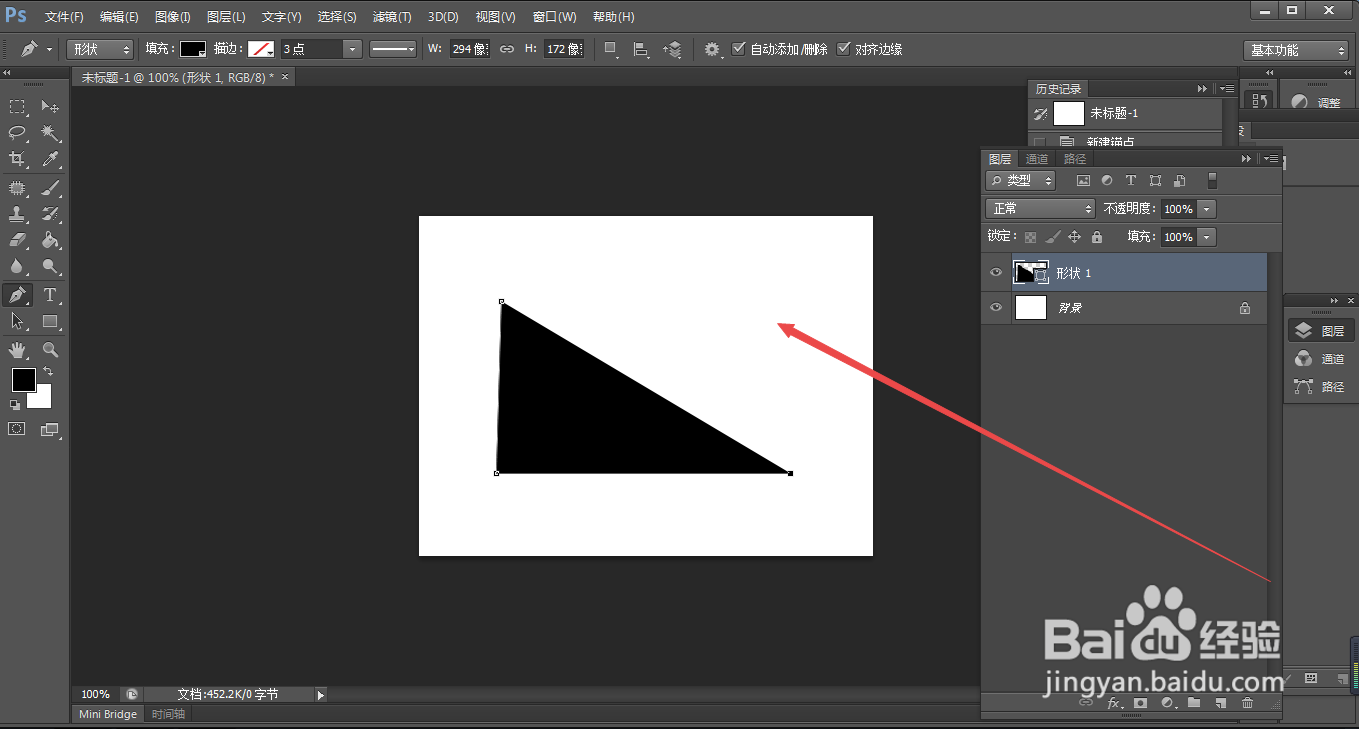Viewport: 1359px width, 729px height.
Task: Select the Brush tool
Action: point(50,188)
